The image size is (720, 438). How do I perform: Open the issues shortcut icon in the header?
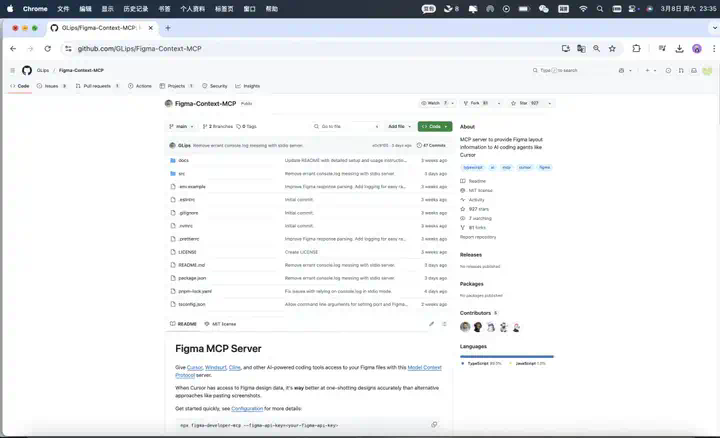click(x=668, y=70)
